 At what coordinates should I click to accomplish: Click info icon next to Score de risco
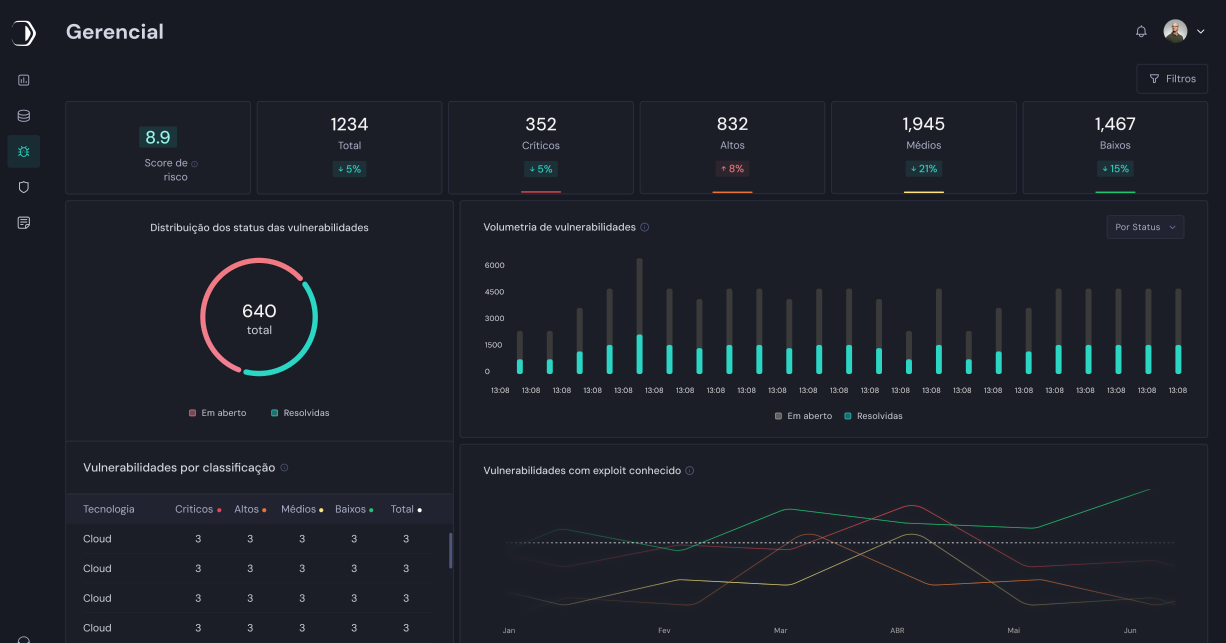tap(194, 164)
